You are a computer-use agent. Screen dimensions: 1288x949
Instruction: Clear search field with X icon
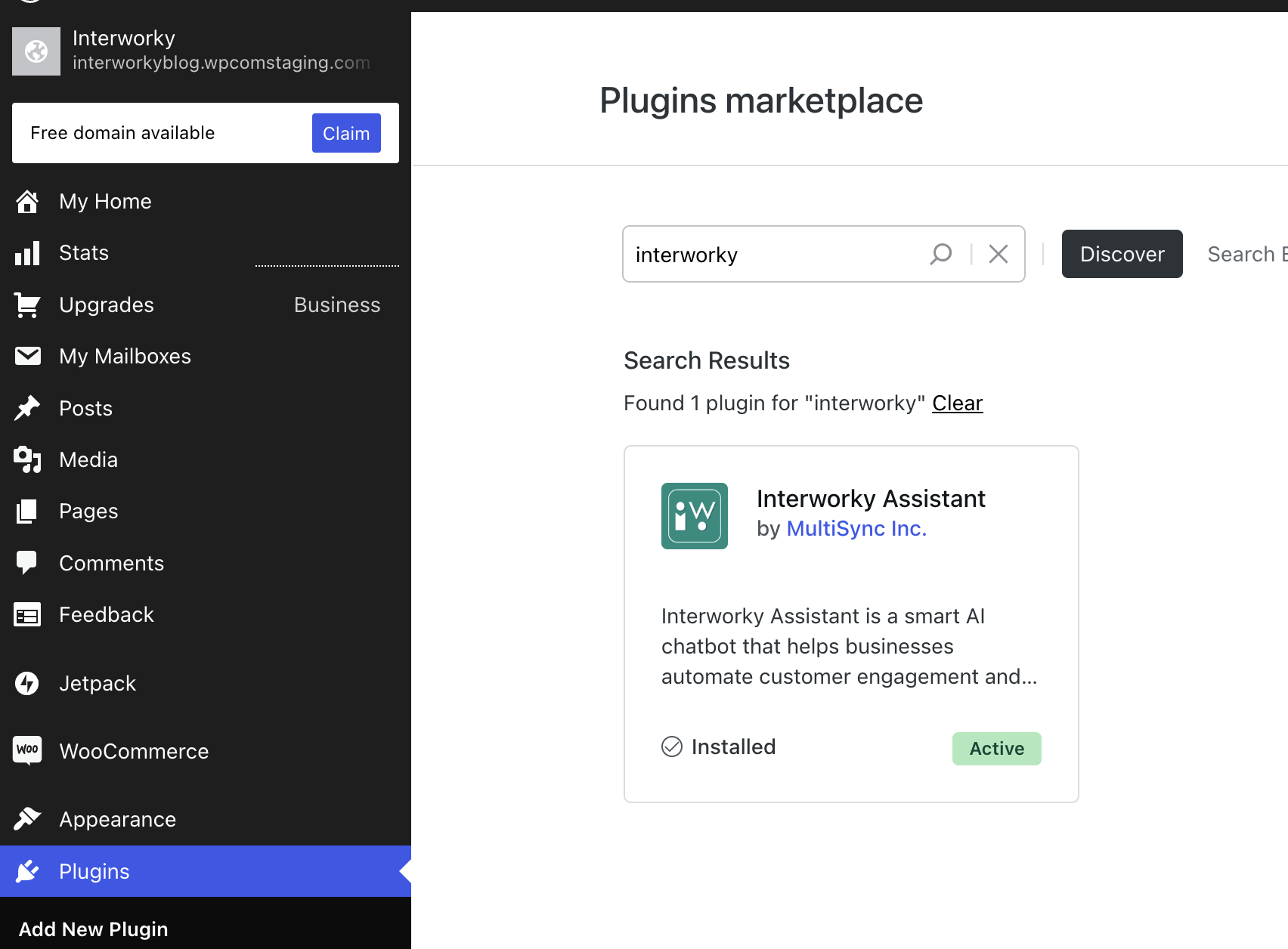point(999,254)
